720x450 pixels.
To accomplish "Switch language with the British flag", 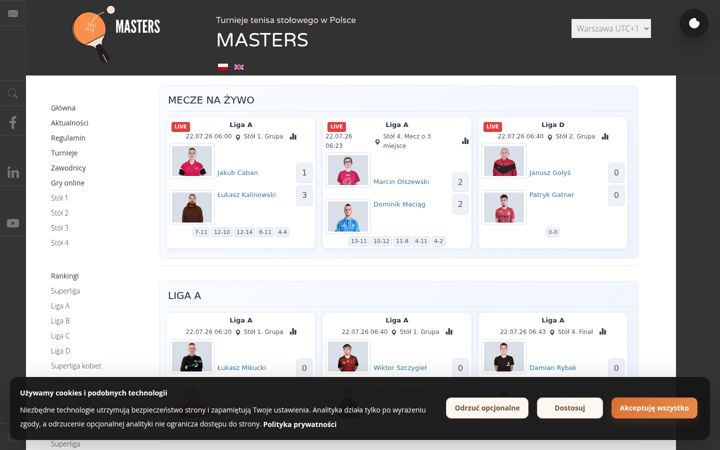I will [x=239, y=67].
